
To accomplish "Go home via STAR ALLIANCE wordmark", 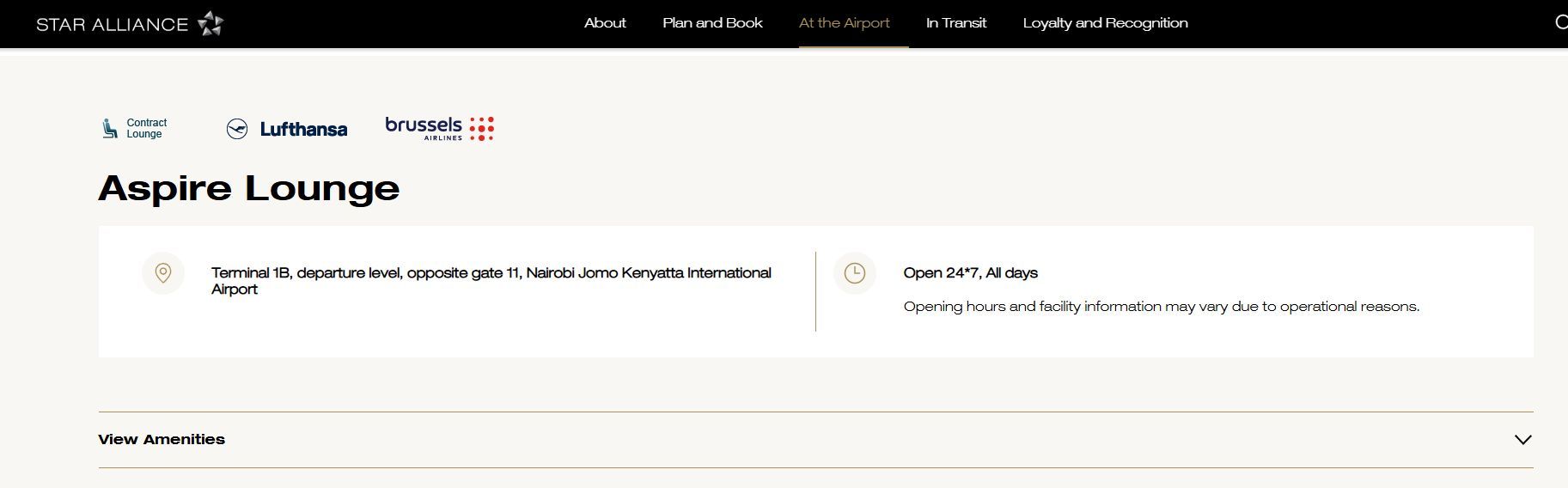I will point(112,24).
